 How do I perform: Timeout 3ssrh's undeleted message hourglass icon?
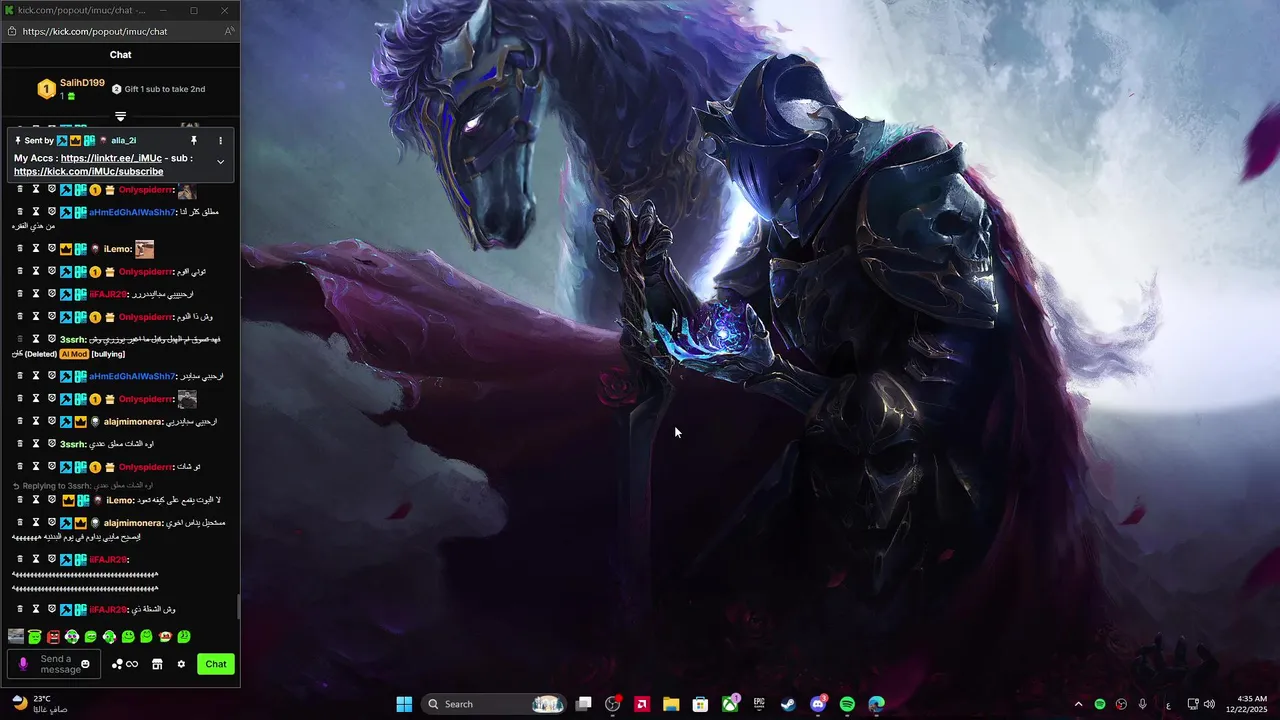(36, 443)
